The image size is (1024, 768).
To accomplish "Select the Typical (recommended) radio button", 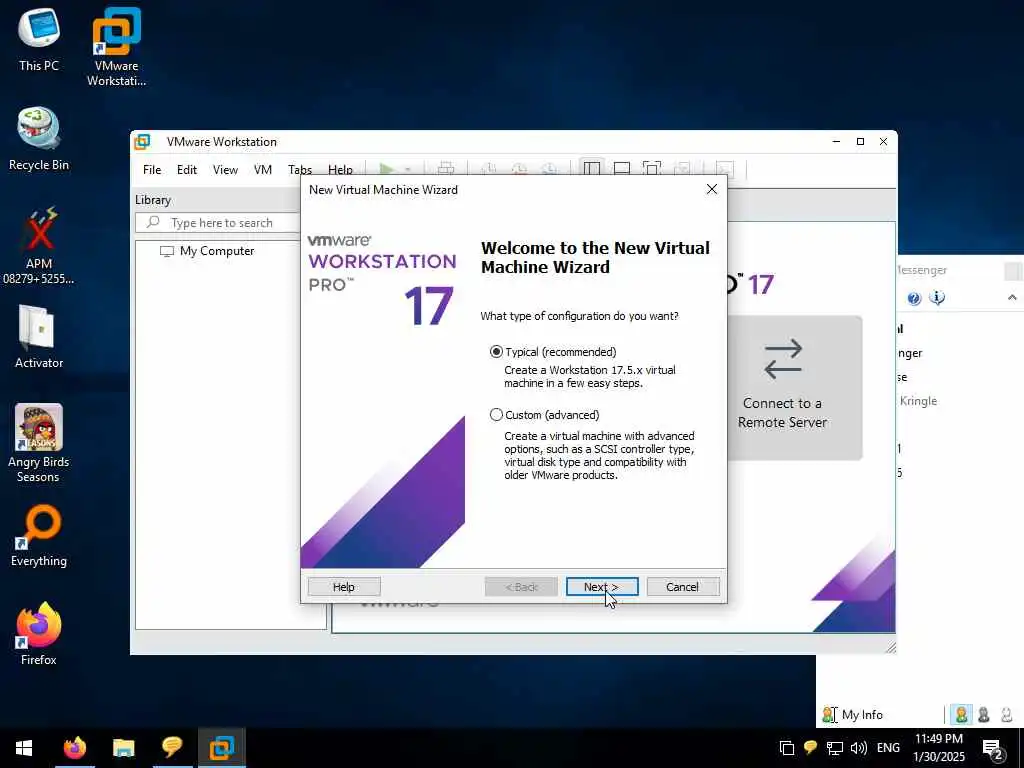I will [x=496, y=352].
